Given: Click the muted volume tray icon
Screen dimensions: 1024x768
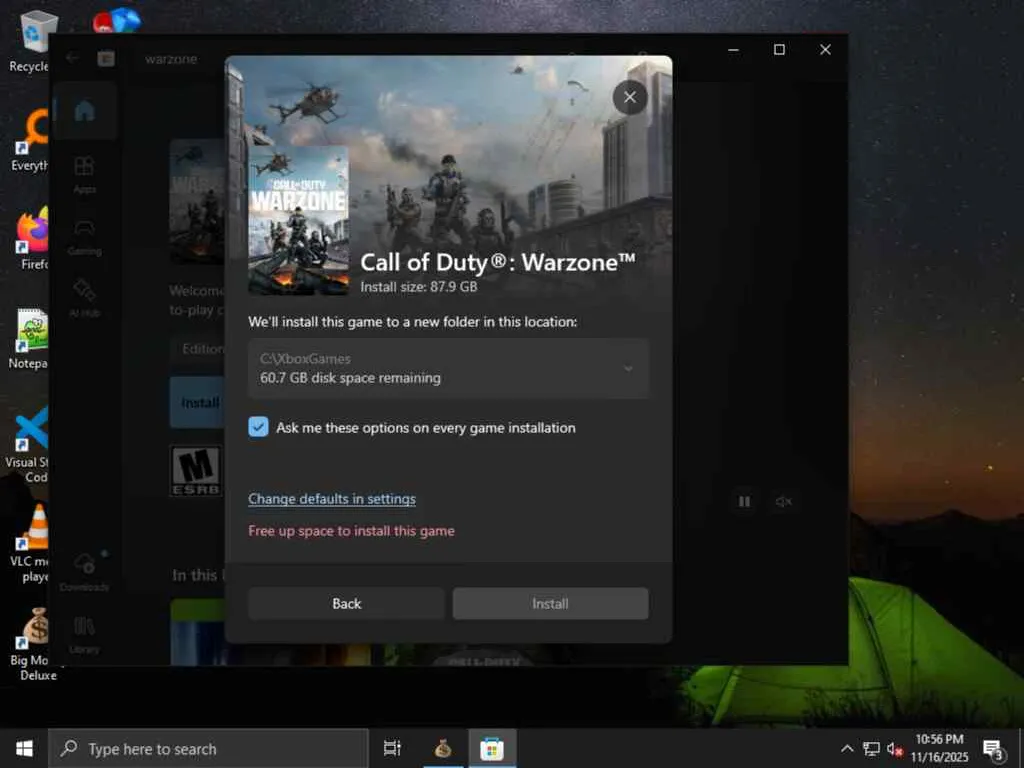Looking at the screenshot, I should [895, 748].
